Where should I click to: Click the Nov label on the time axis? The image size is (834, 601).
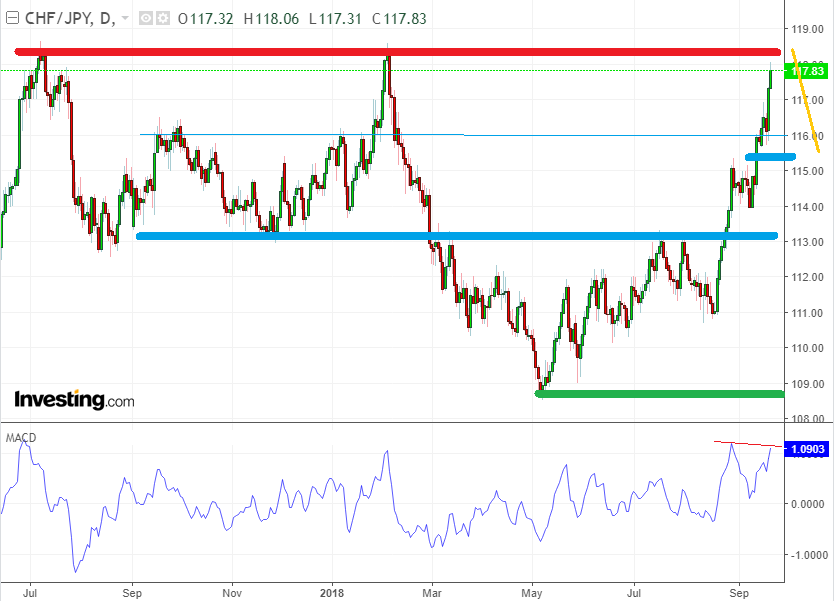pyautogui.click(x=231, y=593)
